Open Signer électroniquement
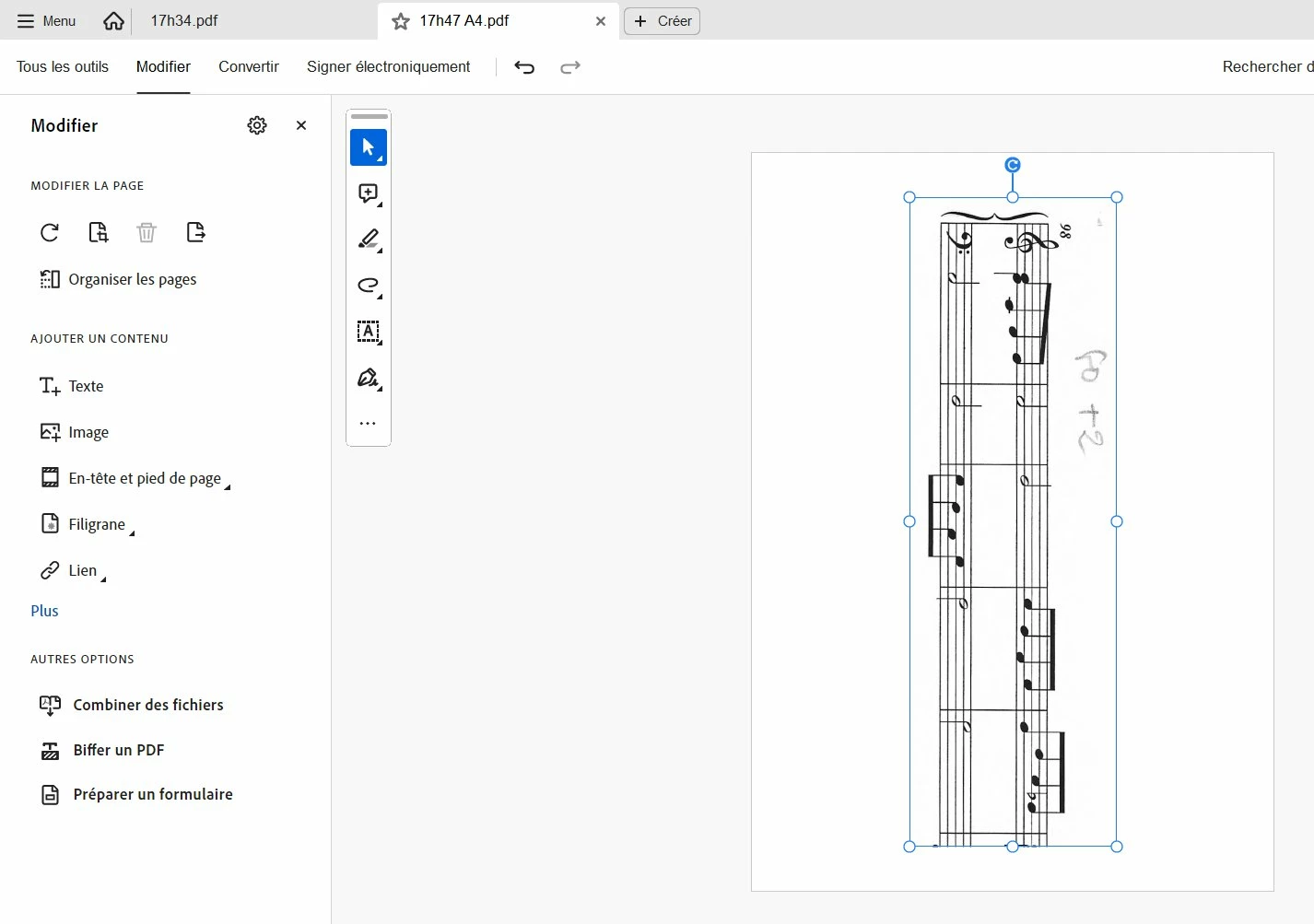1314x924 pixels. point(388,66)
